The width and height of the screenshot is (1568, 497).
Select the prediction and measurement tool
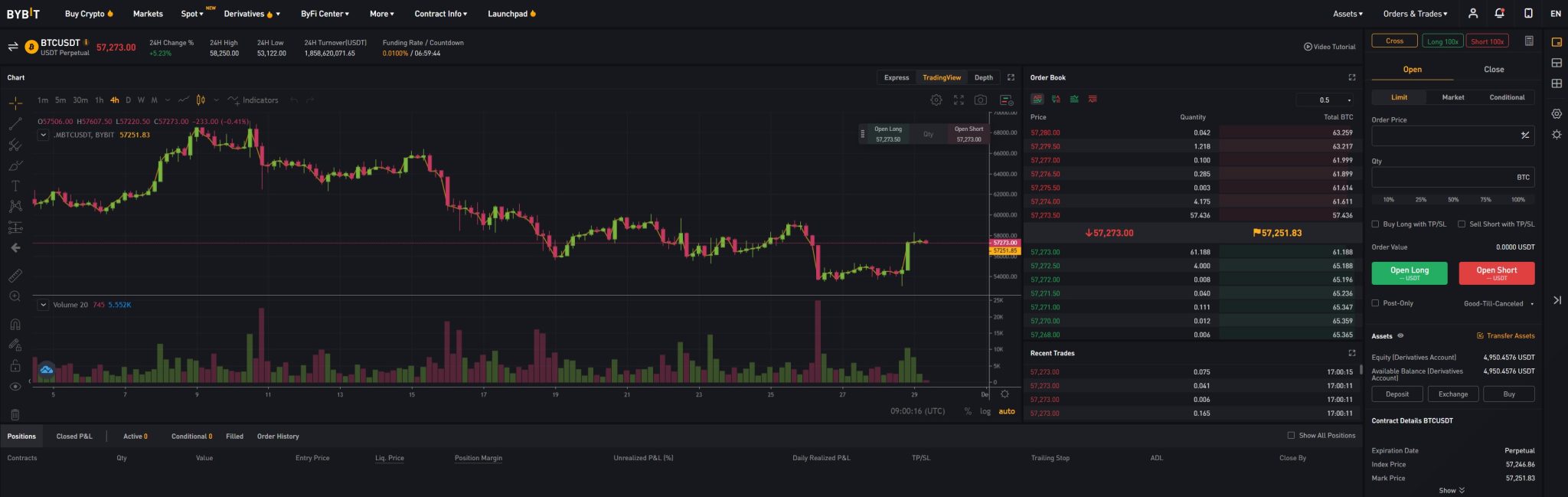coord(15,227)
